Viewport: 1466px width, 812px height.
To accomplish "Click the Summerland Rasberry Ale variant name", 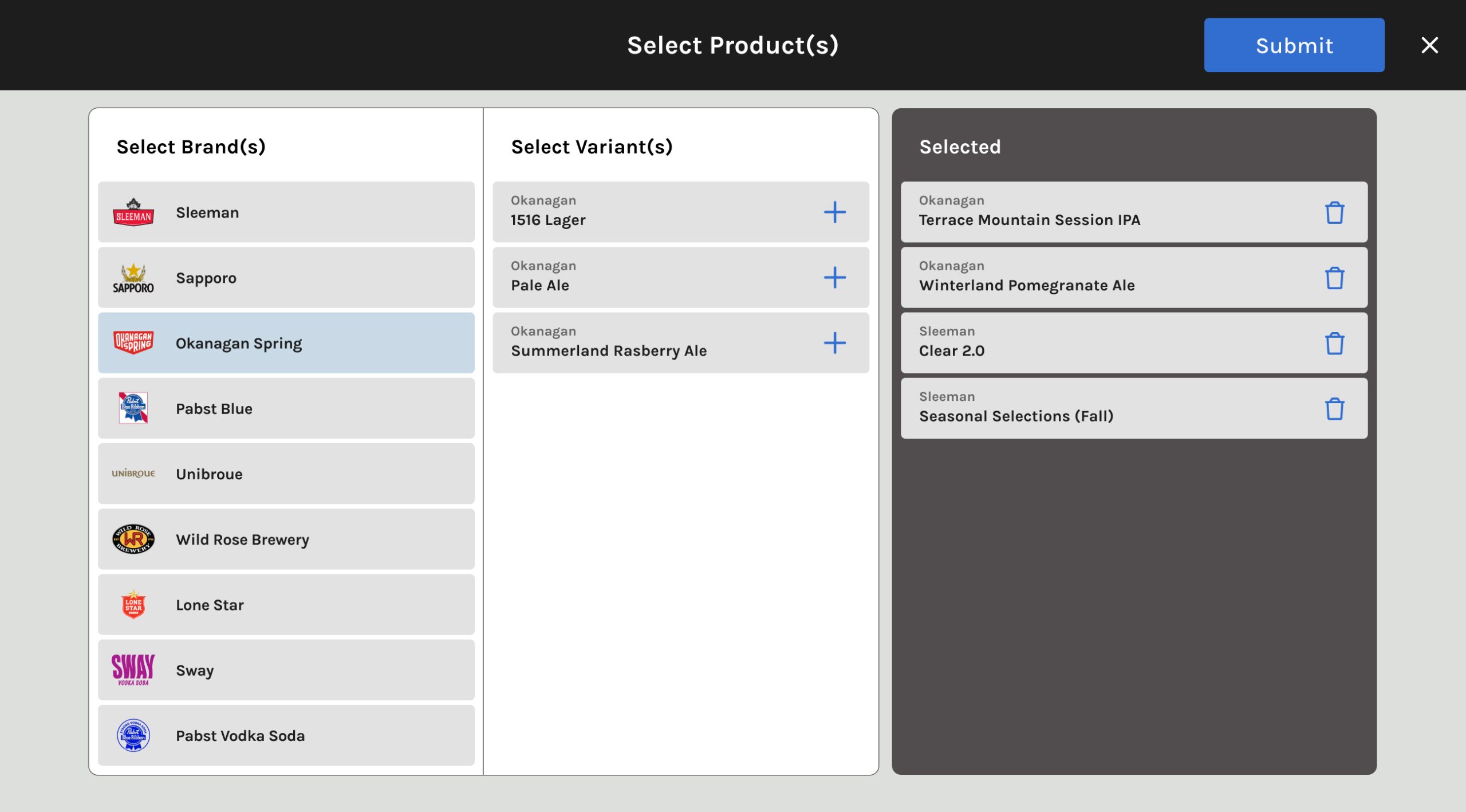I will tap(609, 350).
